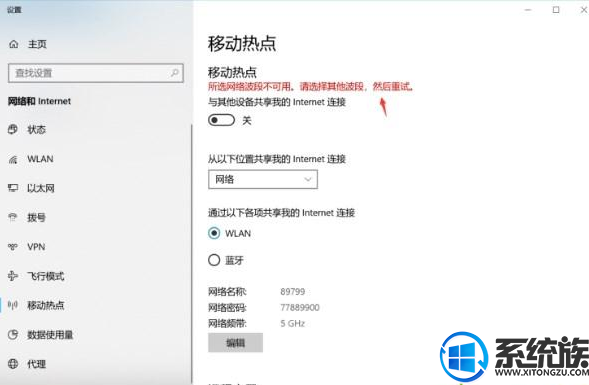Focus the 查找设置 search field

pos(96,73)
